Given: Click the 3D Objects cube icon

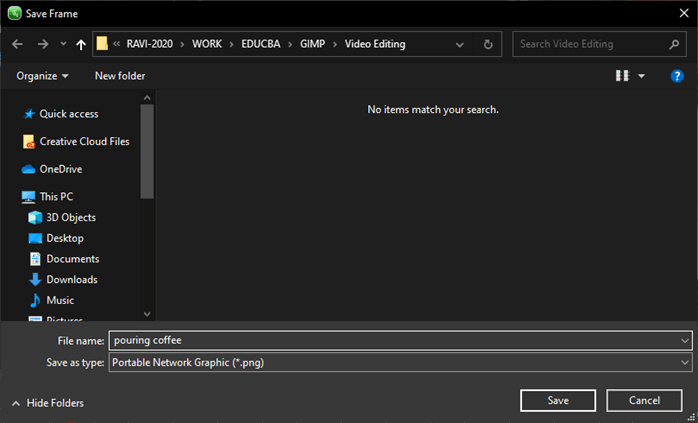Looking at the screenshot, I should click(x=35, y=218).
